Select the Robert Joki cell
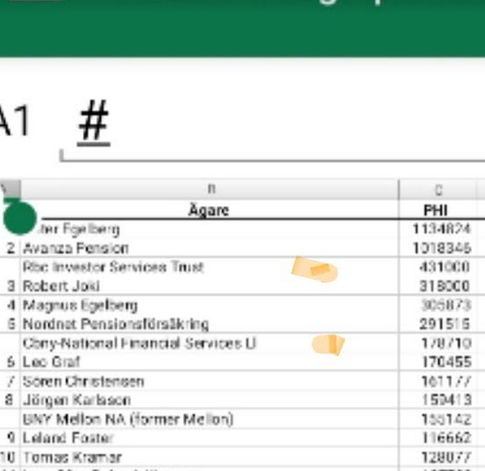Image resolution: width=485 pixels, height=471 pixels. click(210, 286)
